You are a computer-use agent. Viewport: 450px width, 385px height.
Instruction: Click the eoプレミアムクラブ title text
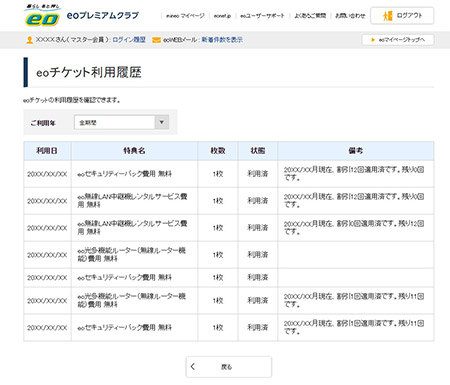[x=103, y=15]
